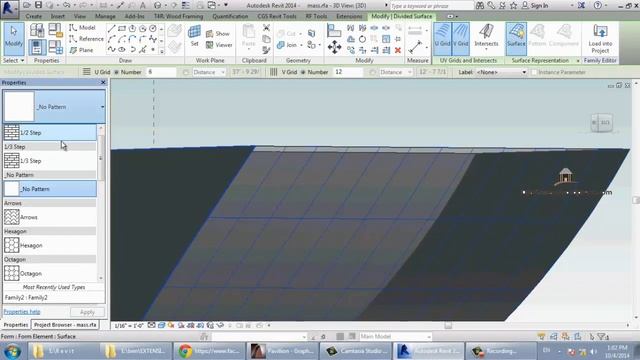640x360 pixels.
Task: Choose the Arrows pattern
Action: 50,217
